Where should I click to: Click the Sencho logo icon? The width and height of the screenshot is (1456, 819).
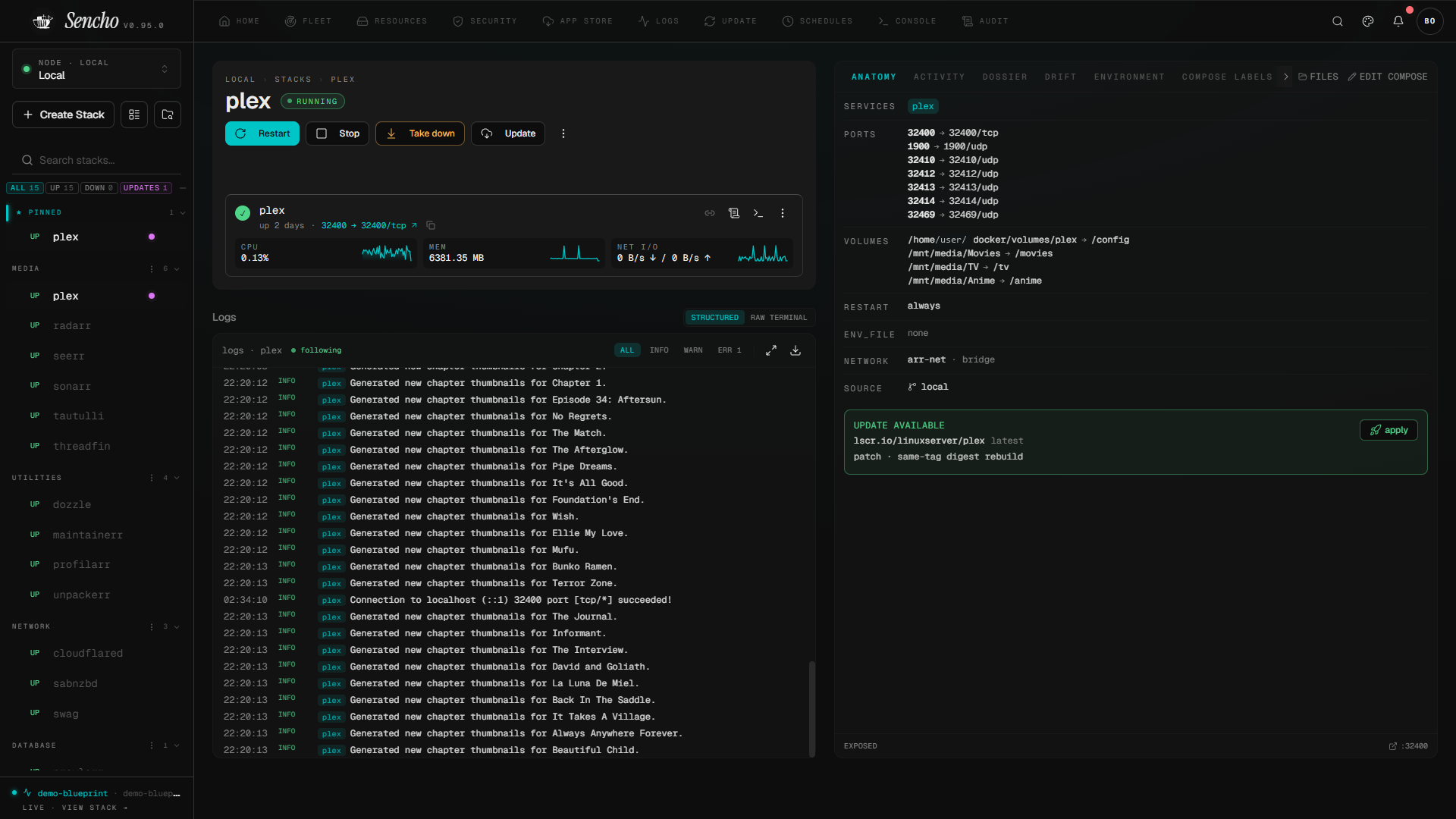(43, 21)
